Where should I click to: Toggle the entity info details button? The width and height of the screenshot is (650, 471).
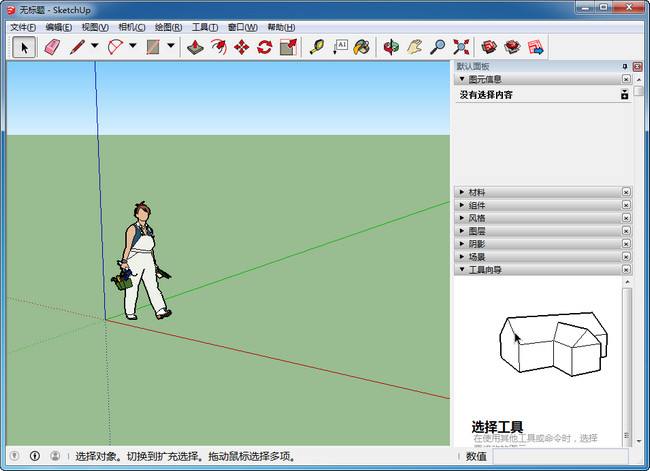[625, 95]
